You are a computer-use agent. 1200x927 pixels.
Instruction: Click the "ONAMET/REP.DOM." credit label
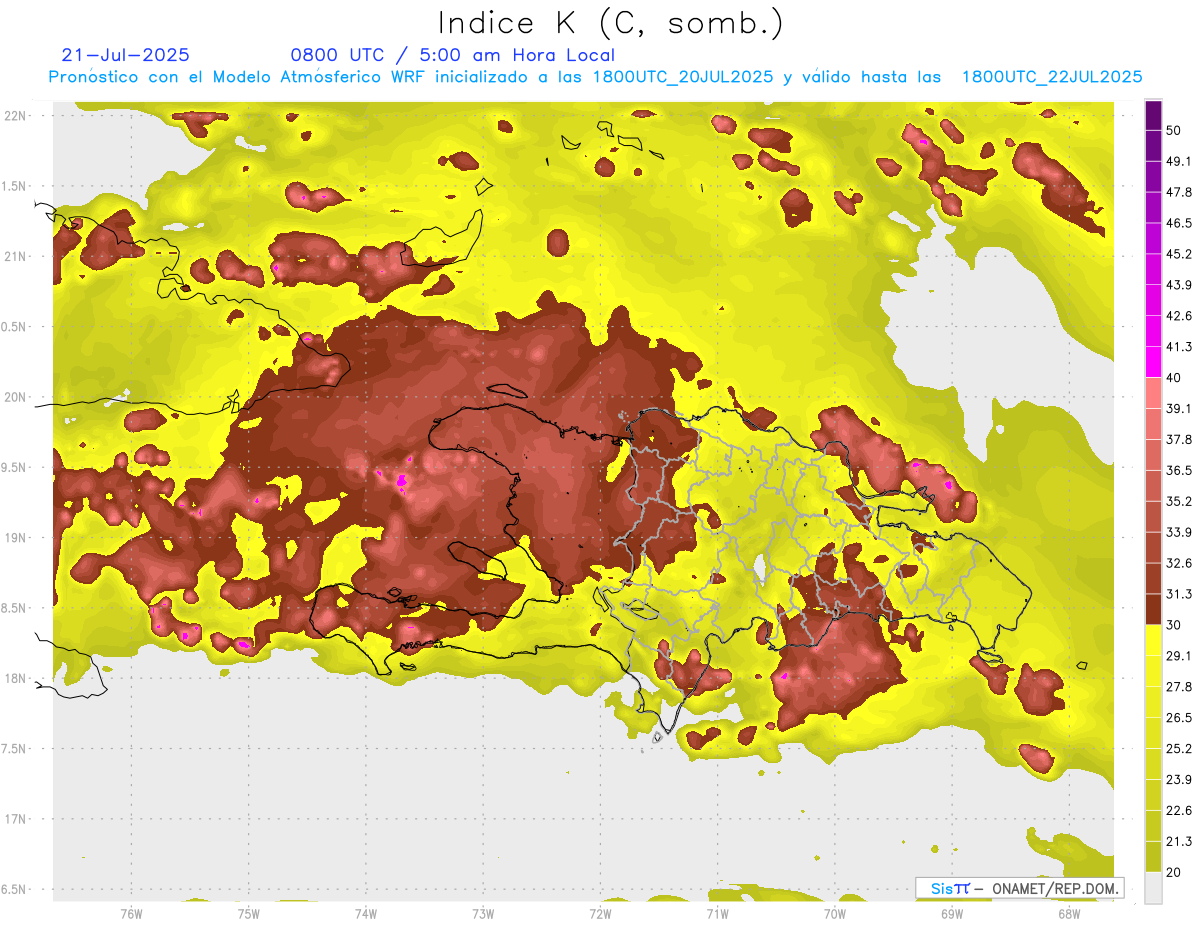[1055, 888]
